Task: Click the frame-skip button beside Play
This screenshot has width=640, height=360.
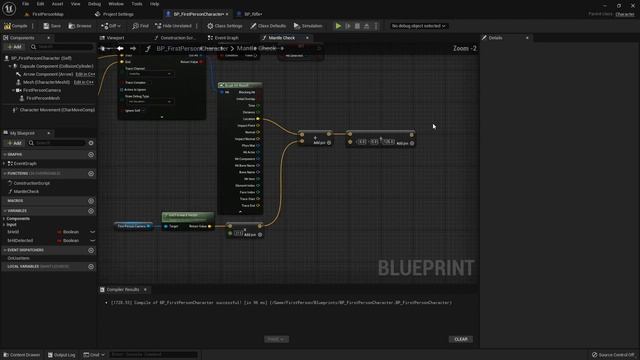Action: (348, 26)
